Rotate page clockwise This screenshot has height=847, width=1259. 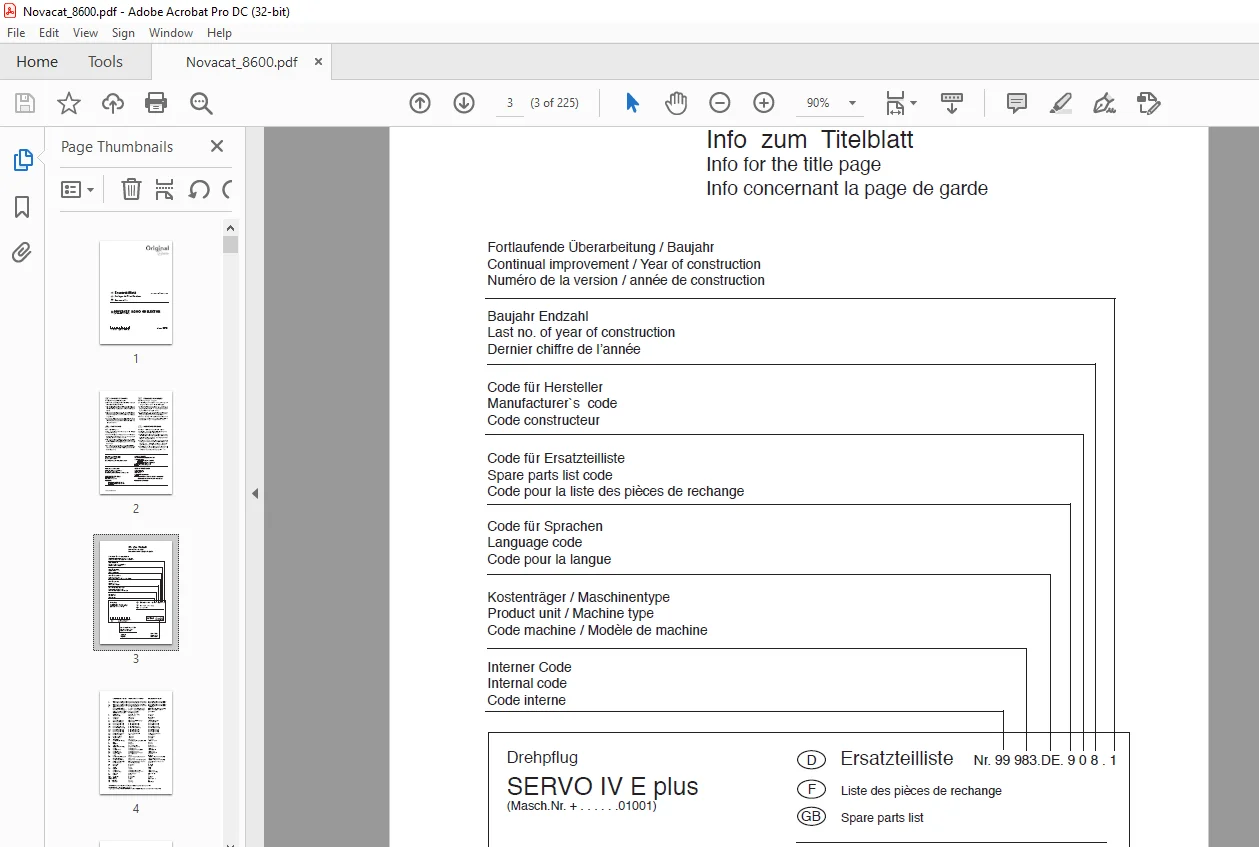(x=227, y=189)
